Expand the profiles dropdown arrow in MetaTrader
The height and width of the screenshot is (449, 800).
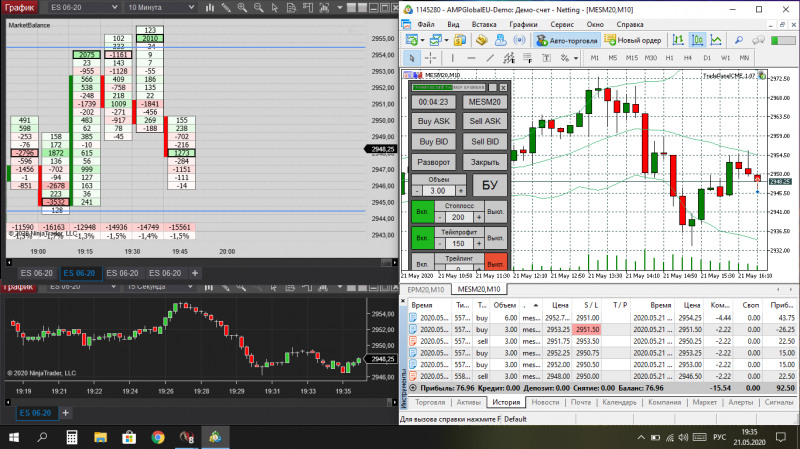pyautogui.click(x=446, y=40)
